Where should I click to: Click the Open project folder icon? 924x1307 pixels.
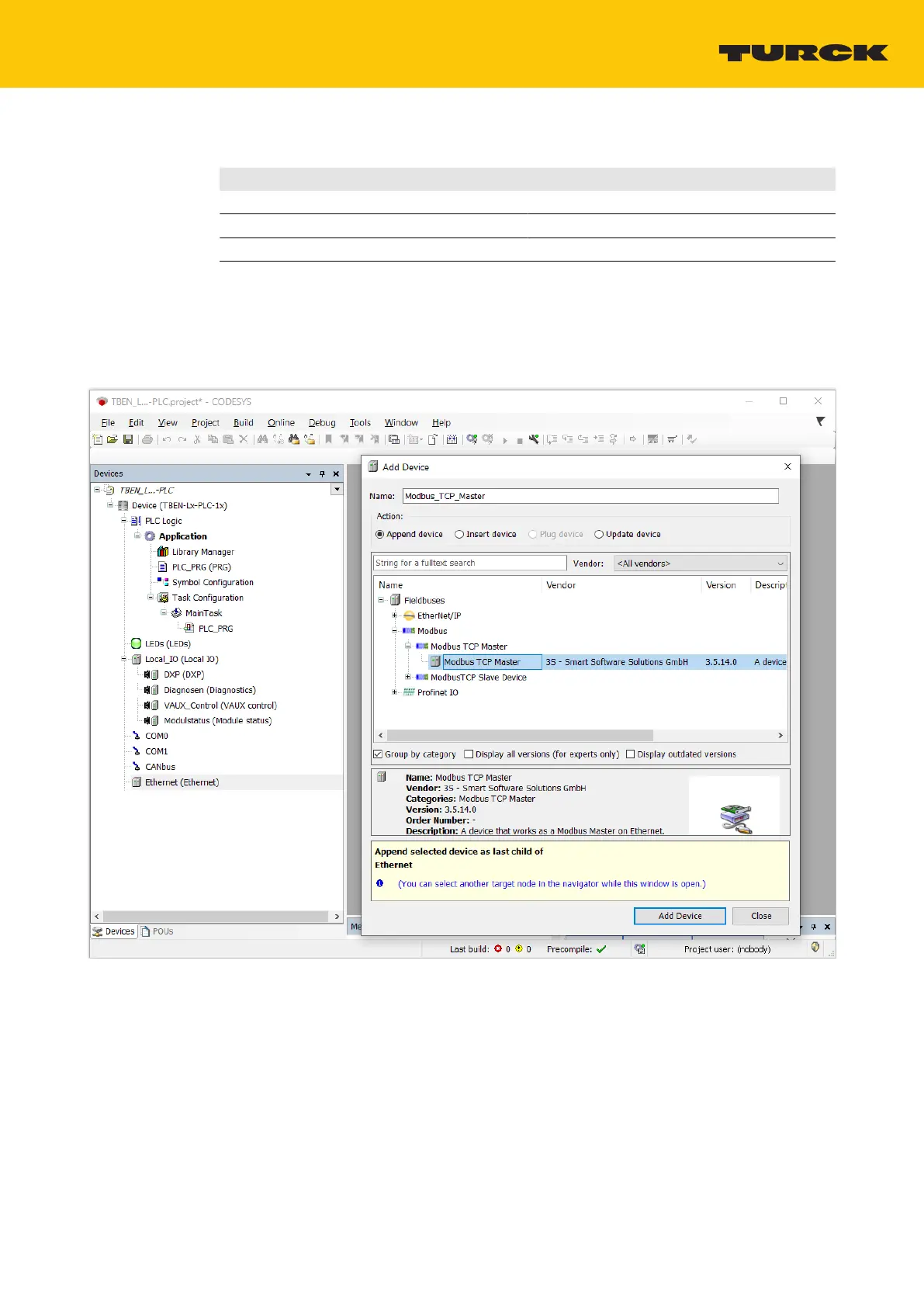pyautogui.click(x=112, y=439)
